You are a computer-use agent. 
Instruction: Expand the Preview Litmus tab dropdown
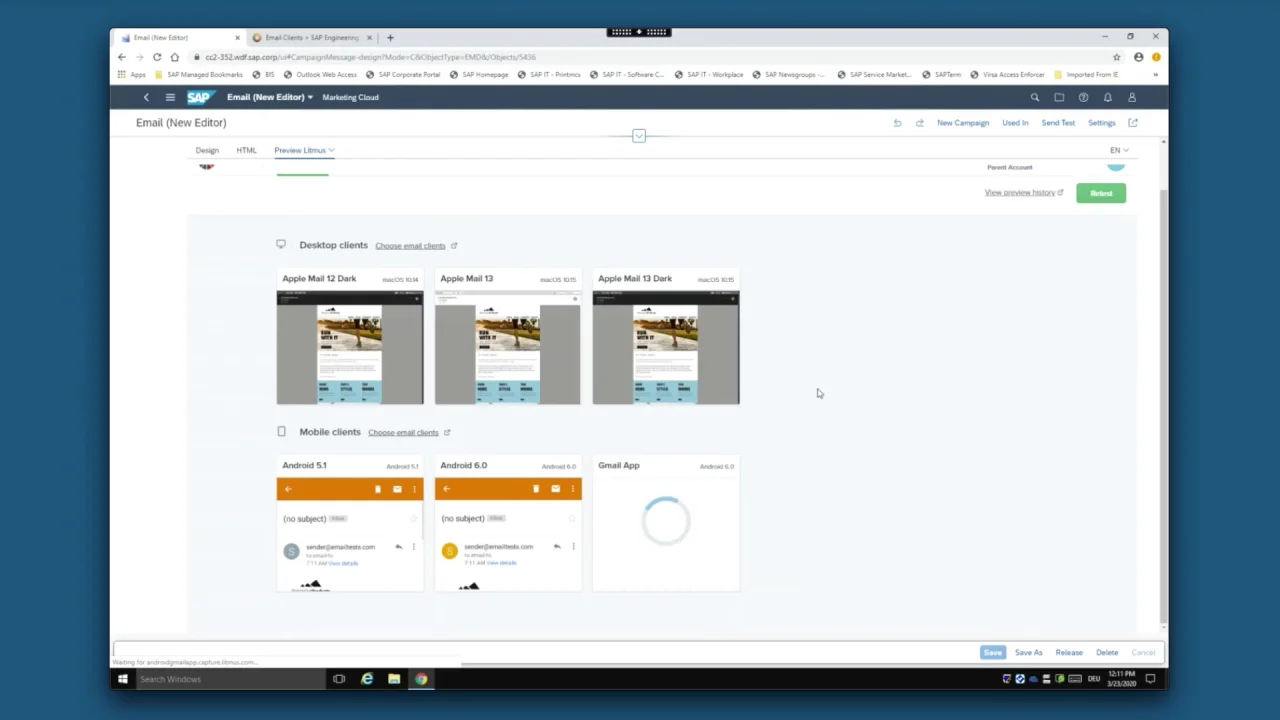[x=331, y=150]
